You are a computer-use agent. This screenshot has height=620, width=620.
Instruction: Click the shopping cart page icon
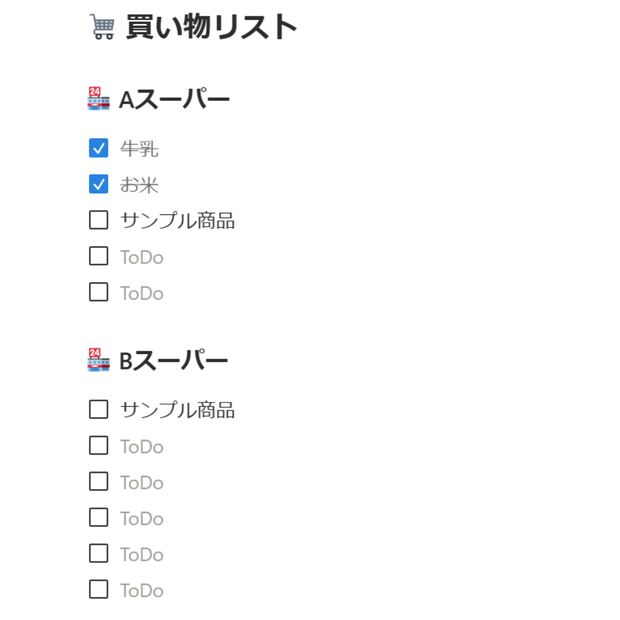click(x=102, y=27)
